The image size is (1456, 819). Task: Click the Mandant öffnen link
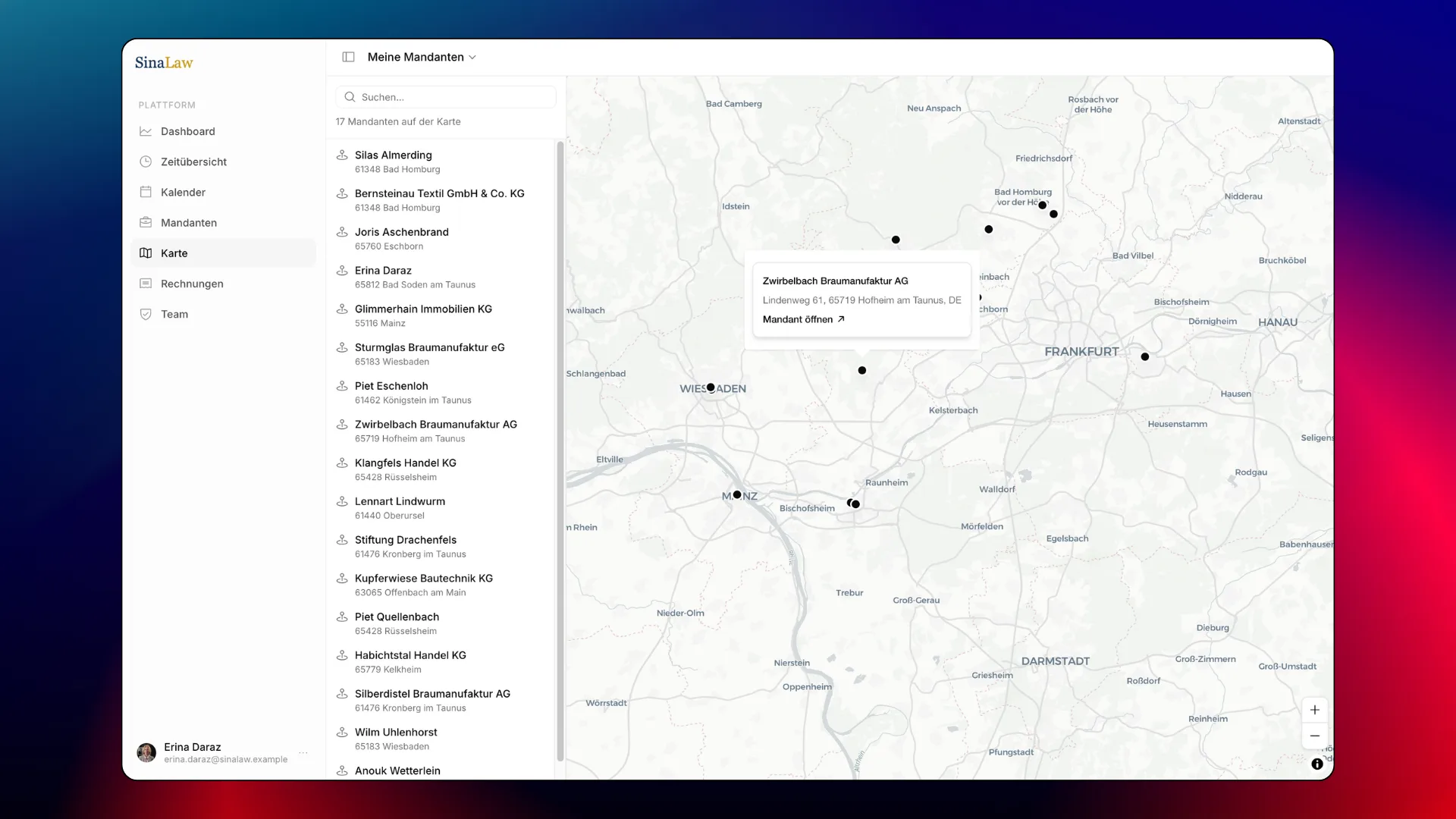click(x=803, y=319)
